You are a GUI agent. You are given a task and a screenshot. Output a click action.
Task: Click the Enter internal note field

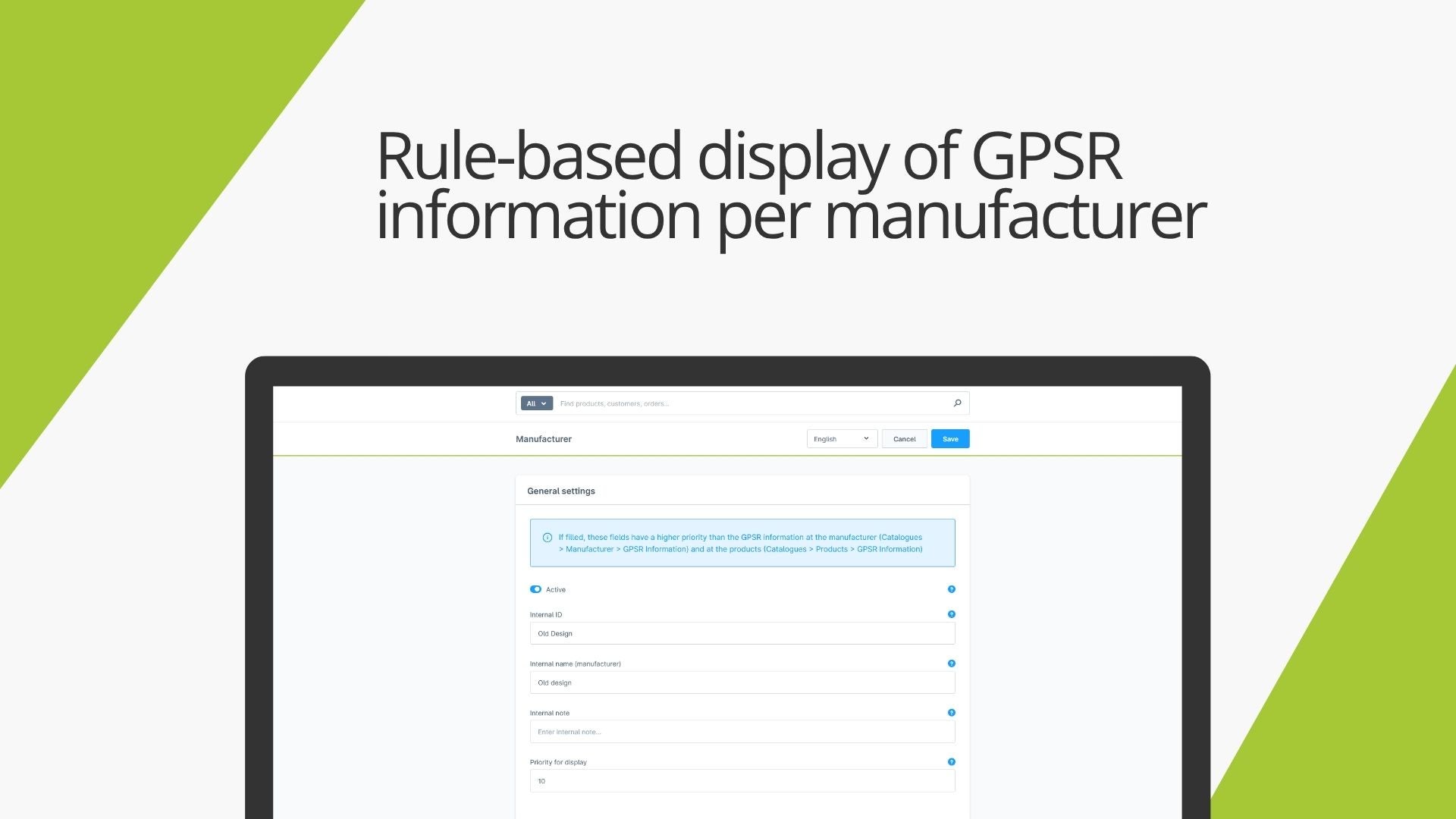[742, 732]
